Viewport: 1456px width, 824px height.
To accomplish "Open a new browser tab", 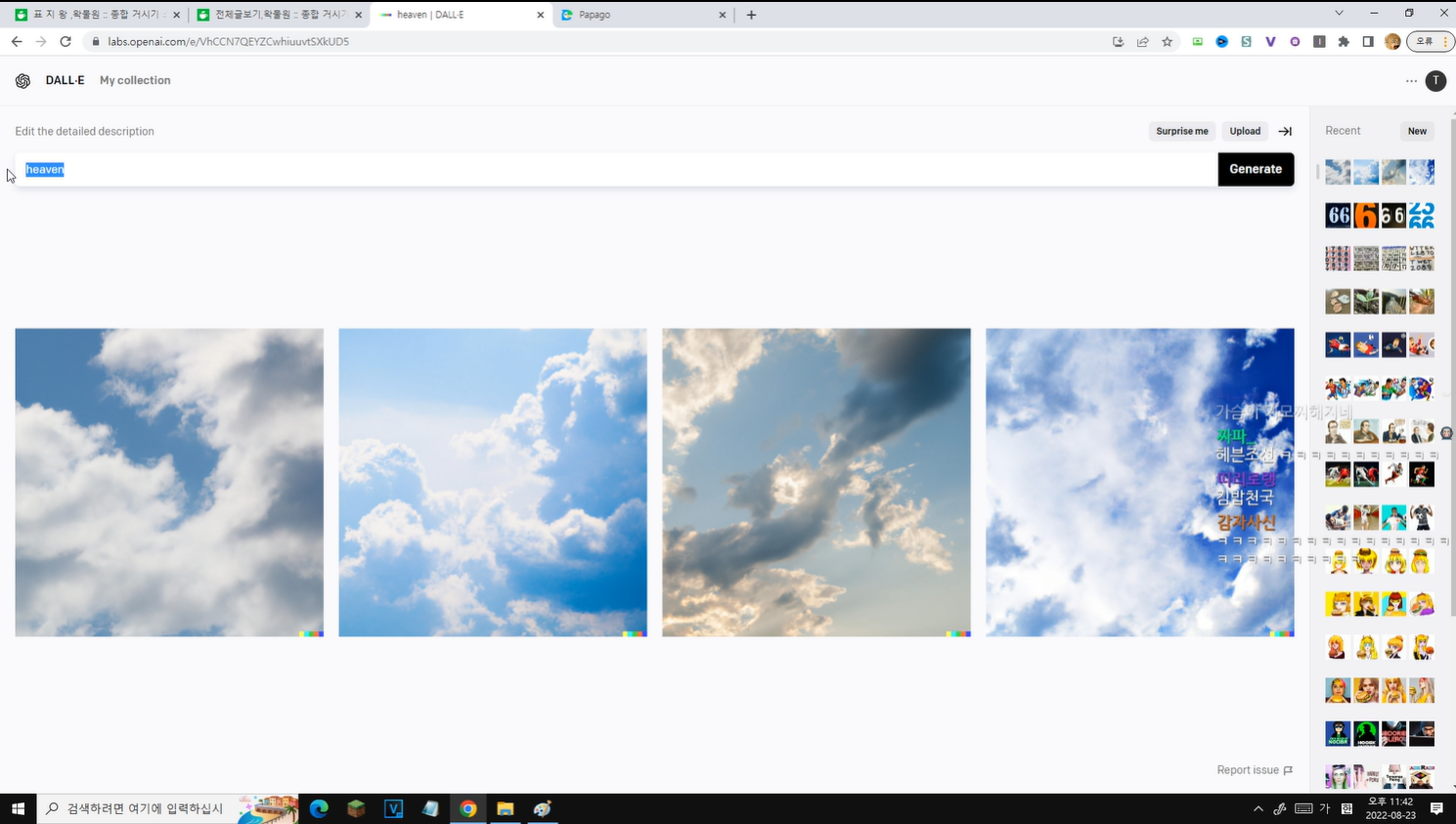I will click(751, 15).
